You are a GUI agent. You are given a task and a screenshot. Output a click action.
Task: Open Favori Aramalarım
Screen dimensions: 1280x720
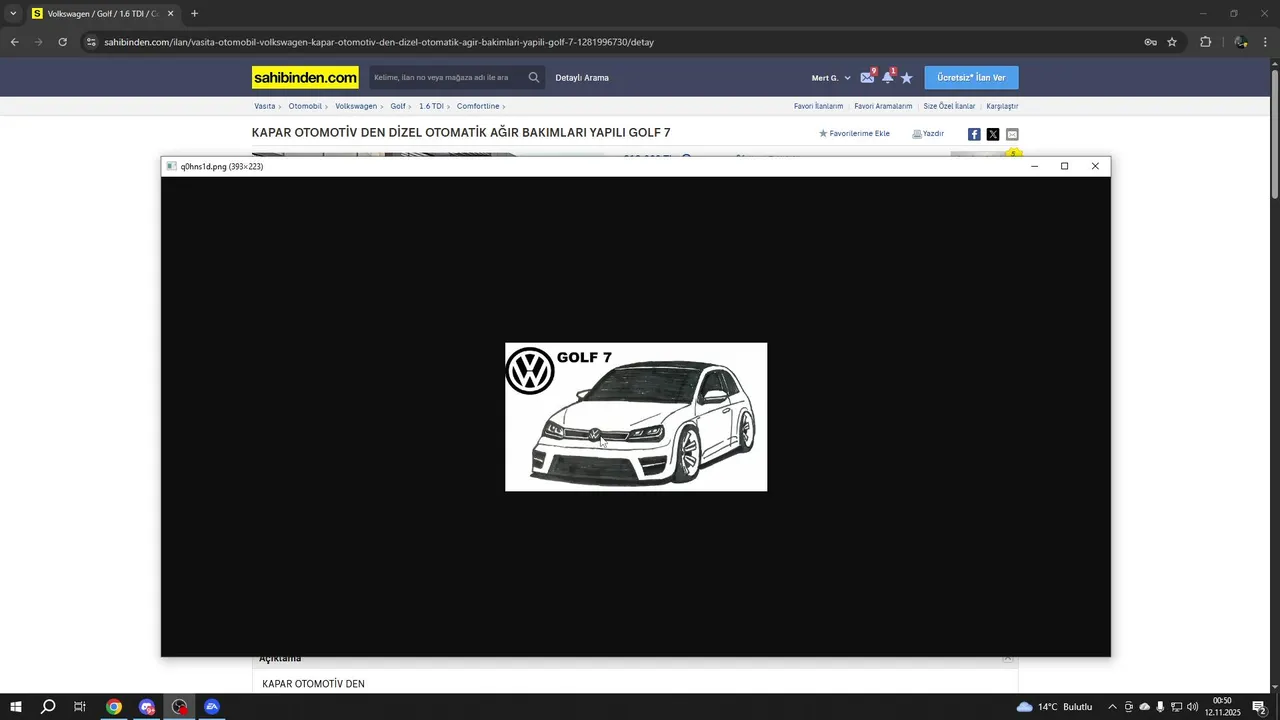(x=883, y=106)
